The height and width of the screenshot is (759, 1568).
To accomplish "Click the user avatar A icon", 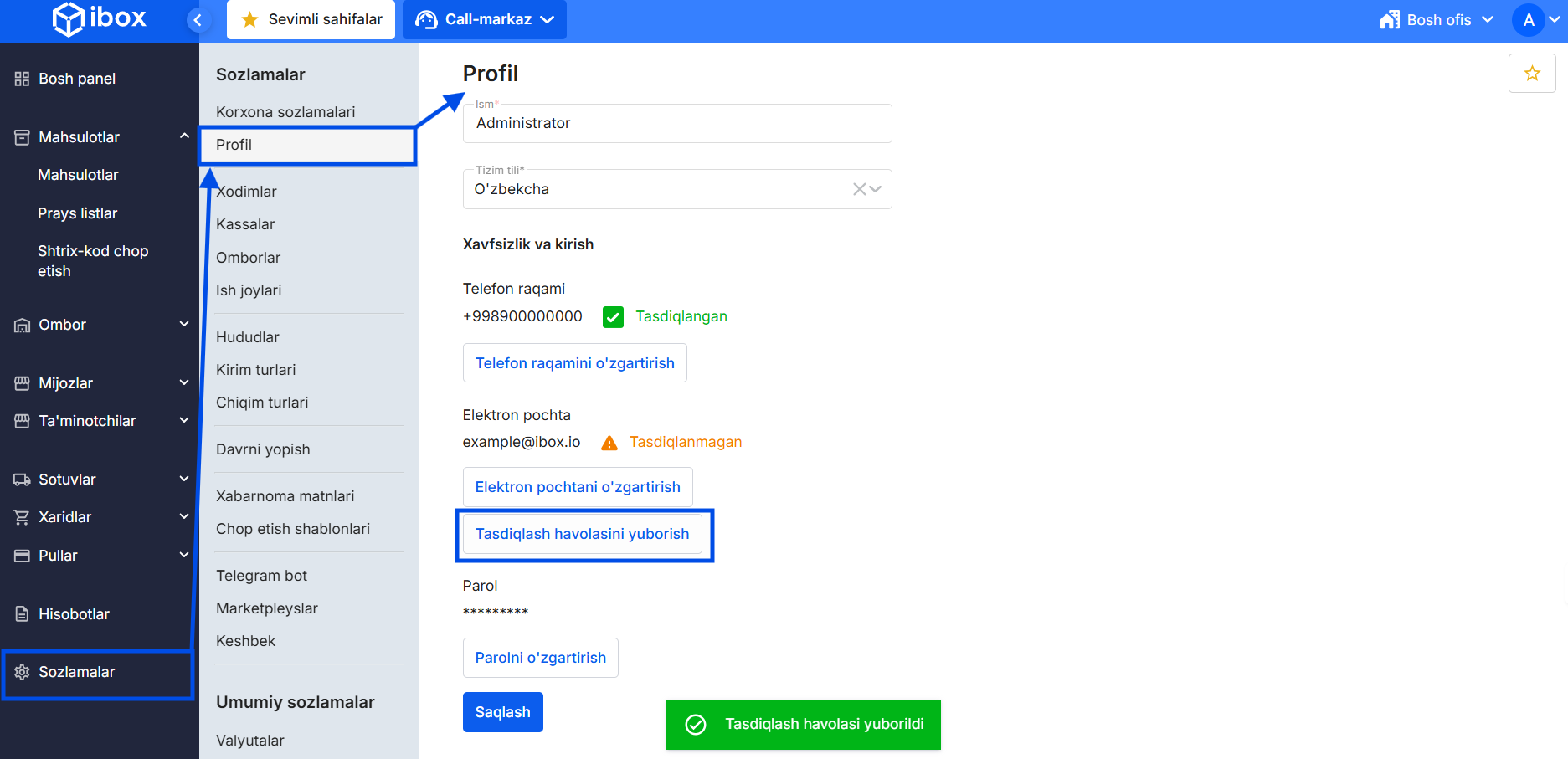I will (x=1528, y=20).
